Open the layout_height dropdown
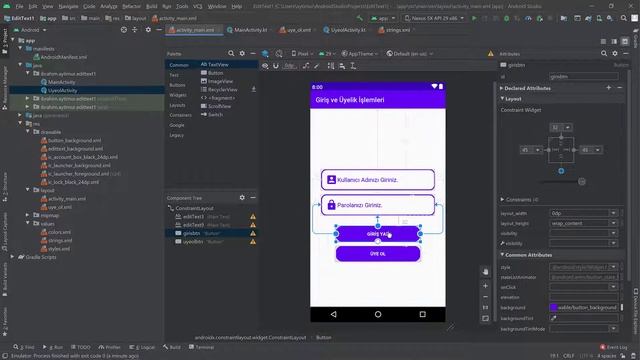640x360 pixels. pos(613,223)
